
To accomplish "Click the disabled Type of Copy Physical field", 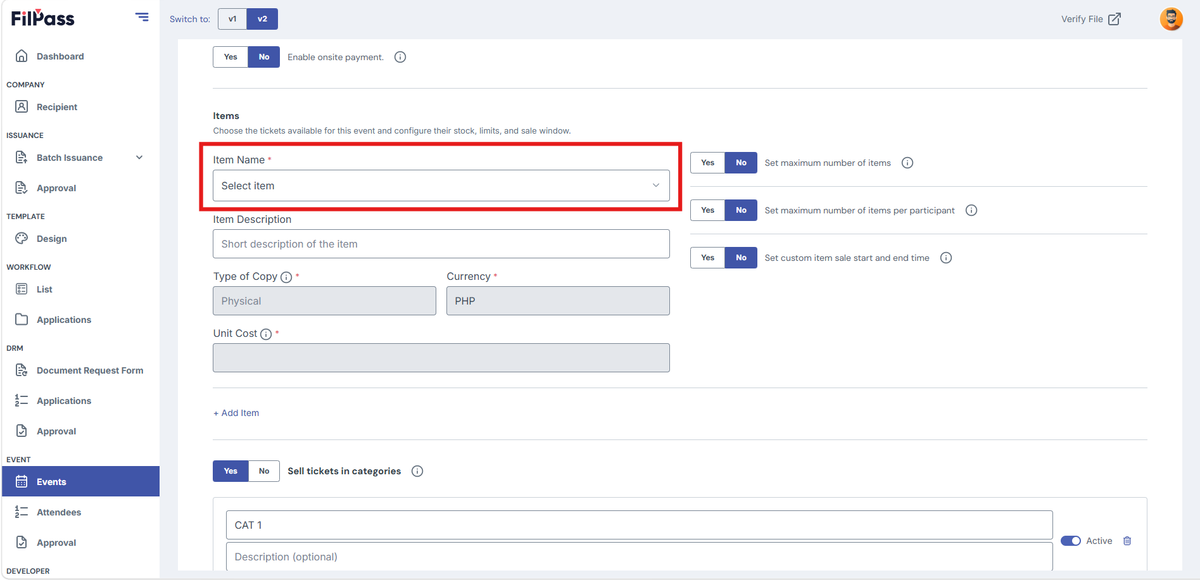I will pyautogui.click(x=324, y=301).
